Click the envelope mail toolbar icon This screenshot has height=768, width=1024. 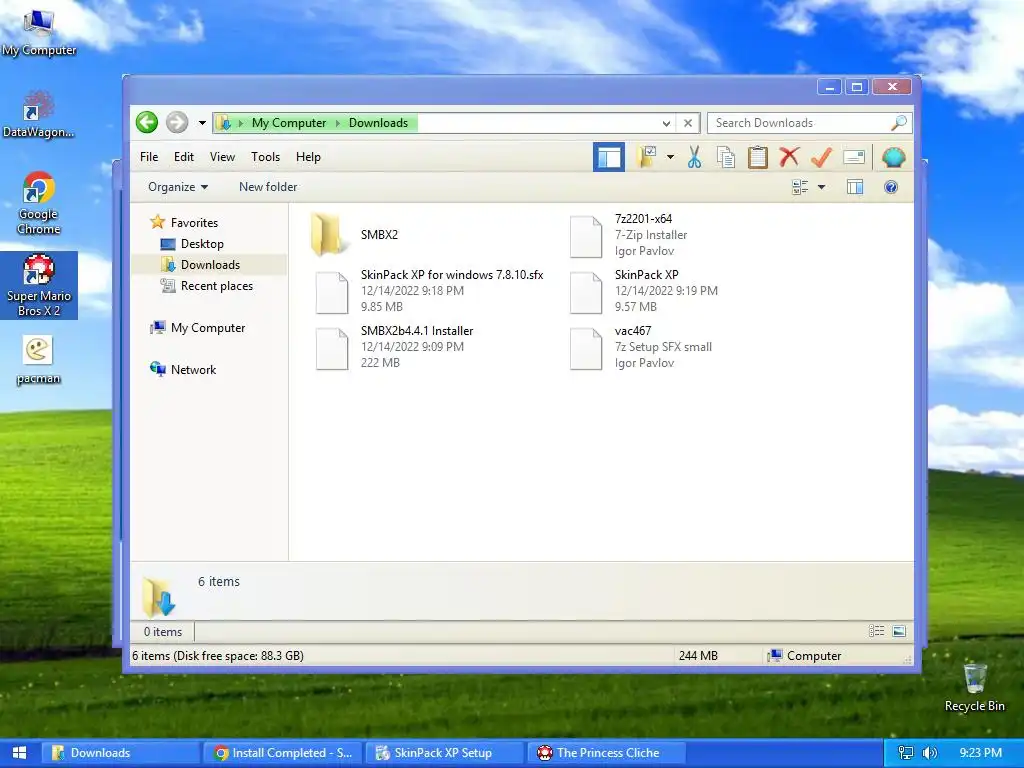tap(854, 157)
